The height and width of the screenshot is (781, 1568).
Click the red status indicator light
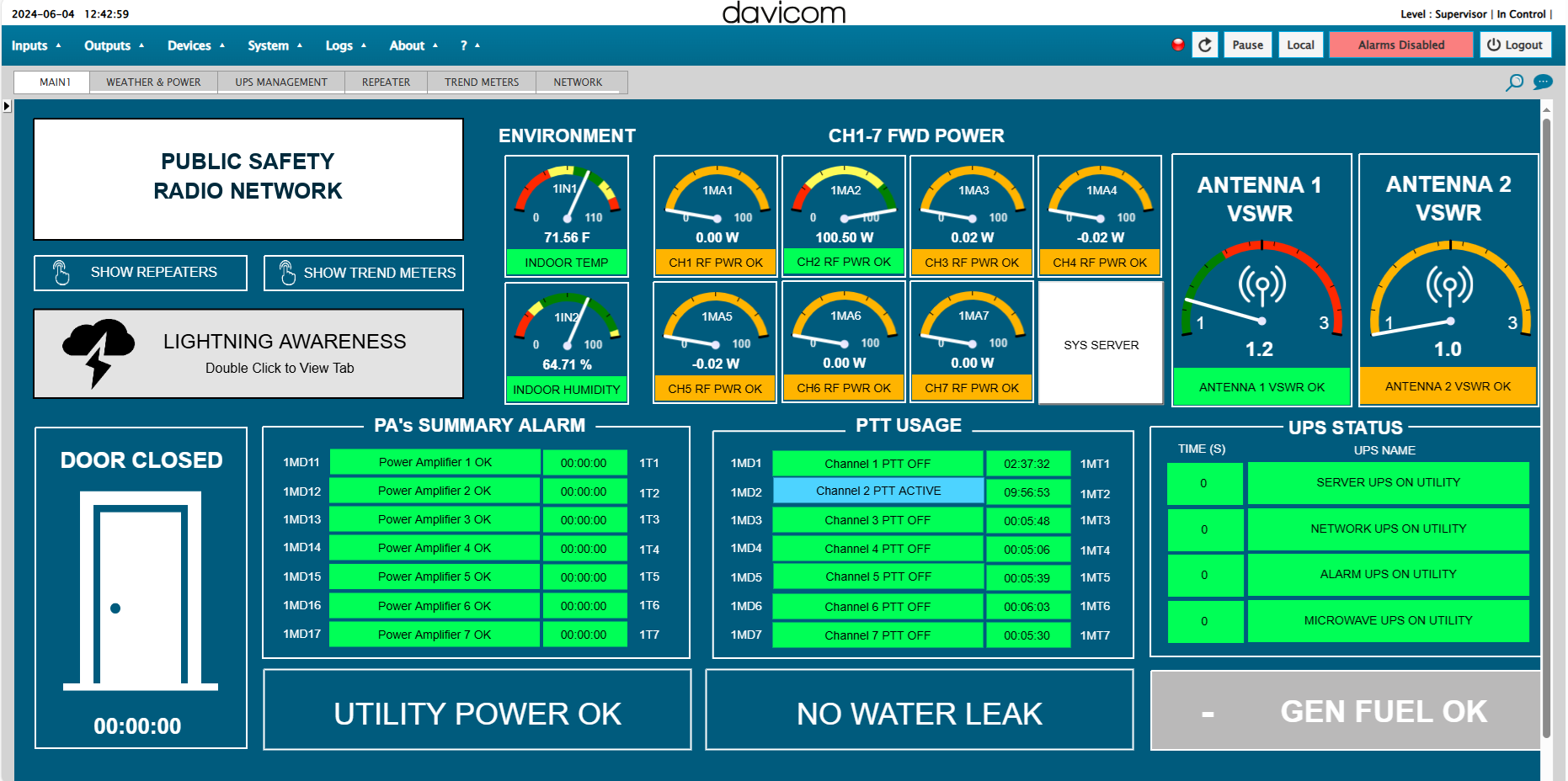[1178, 45]
